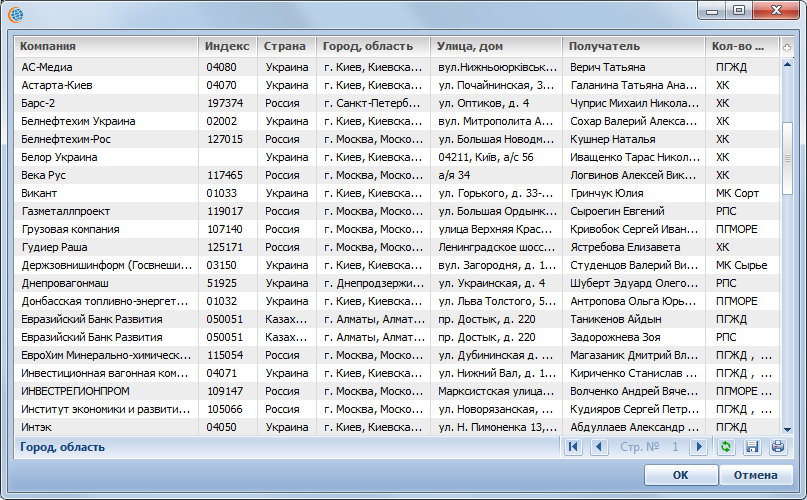Click city cell г. Санкт-Петерб...

[x=372, y=103]
